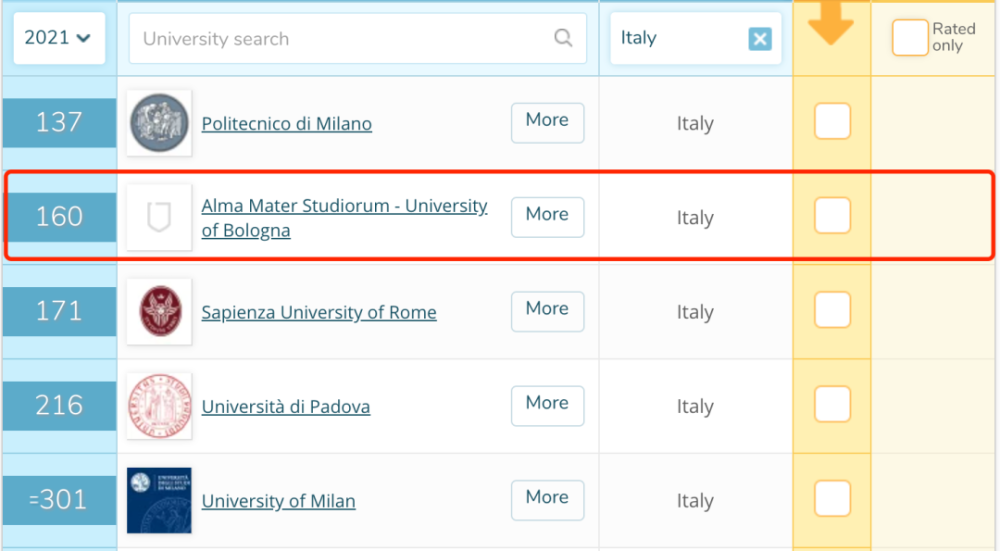Click rank 216 cell
The image size is (1000, 551).
point(59,406)
